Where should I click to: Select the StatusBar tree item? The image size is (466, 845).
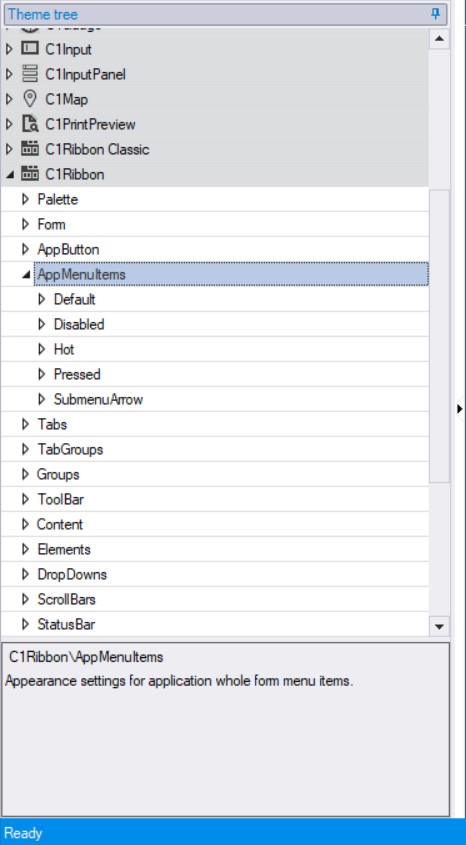(x=66, y=624)
